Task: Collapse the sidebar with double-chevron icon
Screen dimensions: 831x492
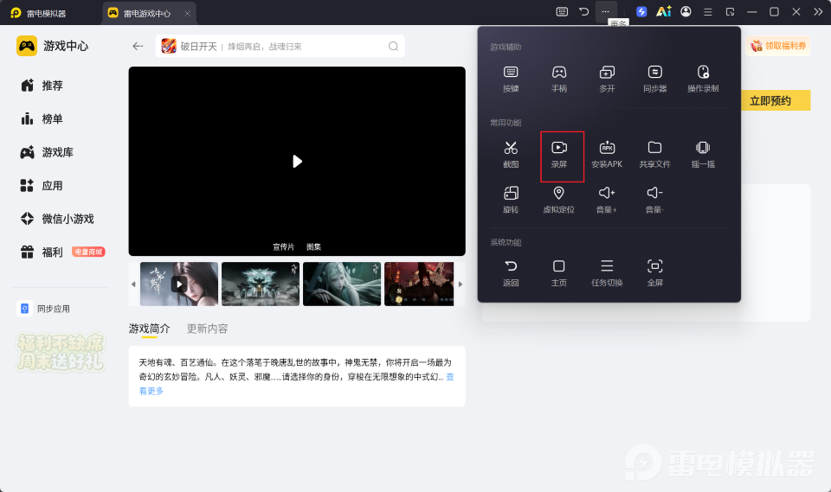Action: click(818, 12)
